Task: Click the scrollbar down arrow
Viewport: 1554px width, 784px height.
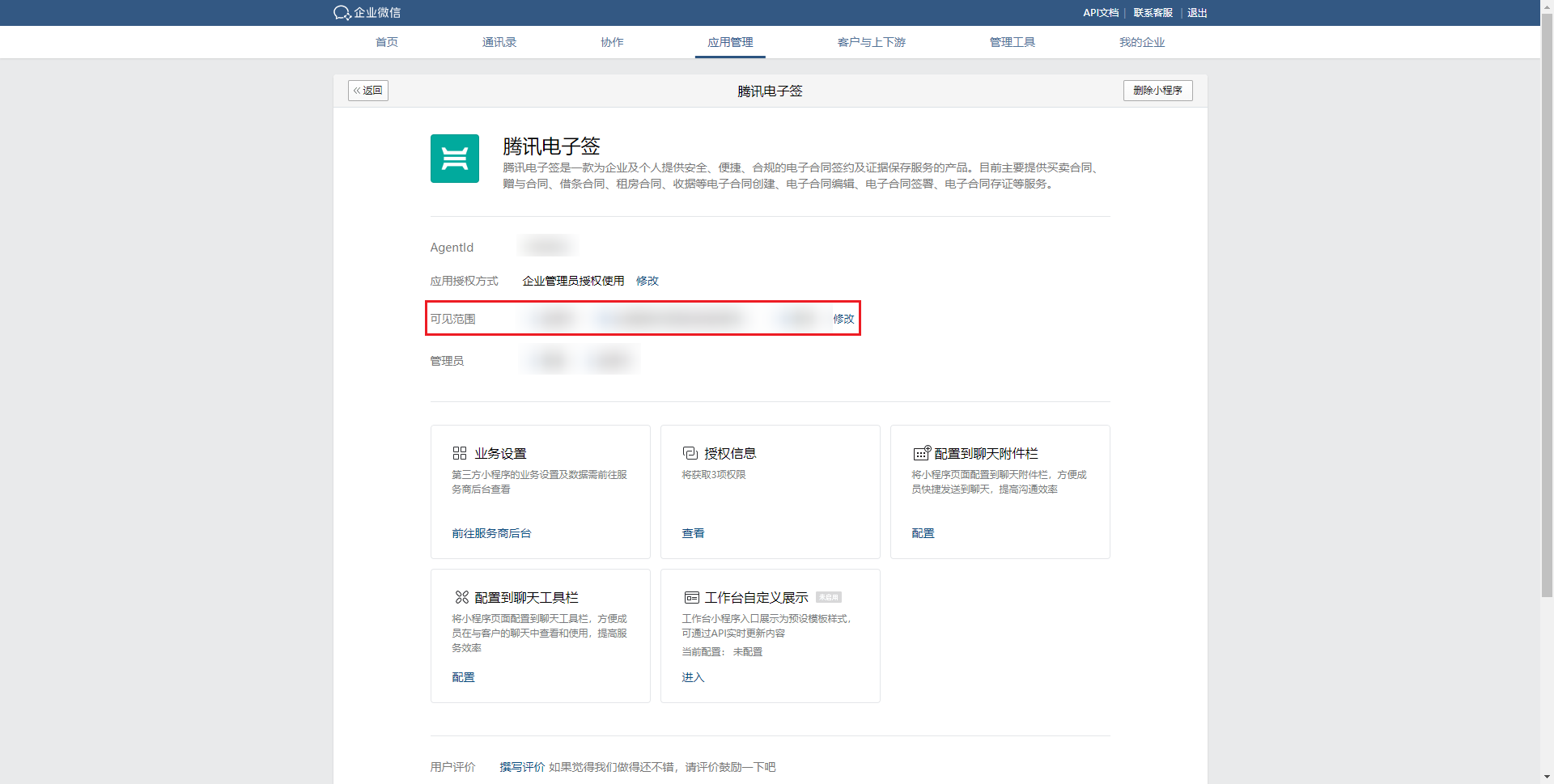Action: [x=1547, y=777]
